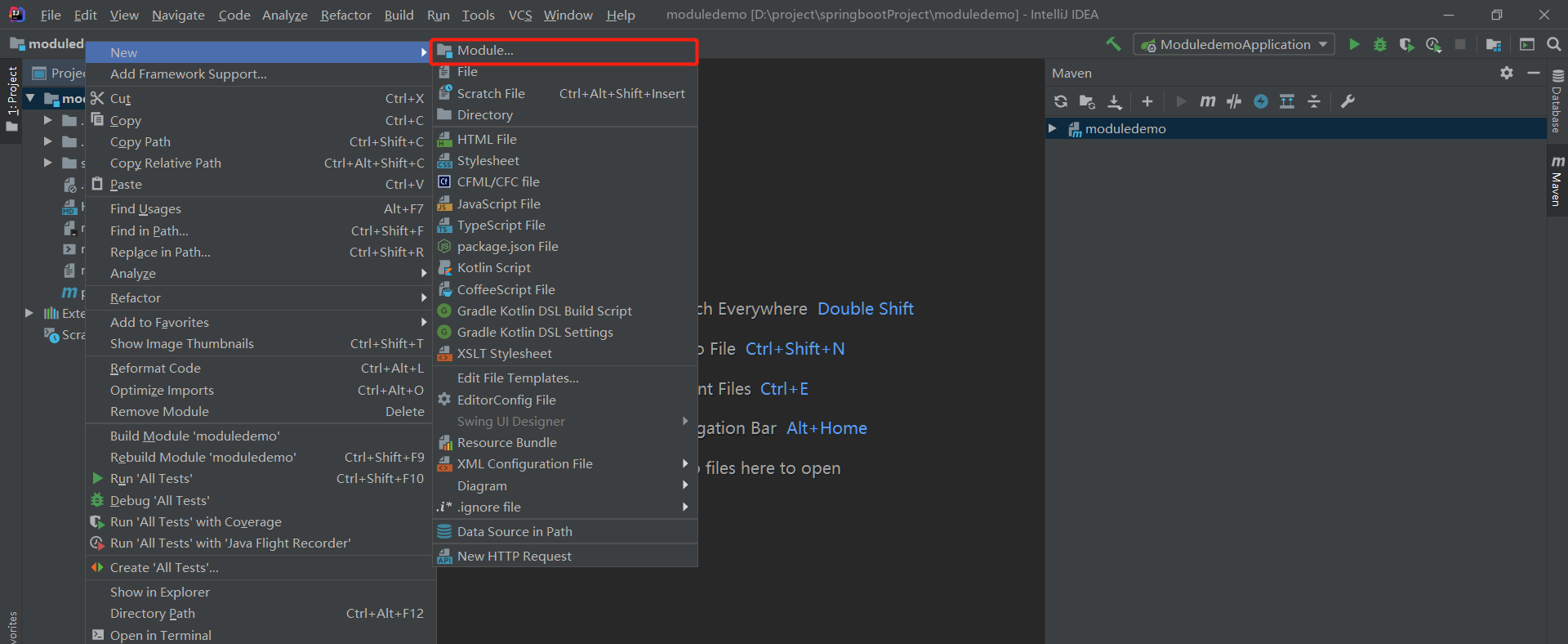Toggle the Database tool window tab
This screenshot has height=644, width=1568.
click(1557, 101)
